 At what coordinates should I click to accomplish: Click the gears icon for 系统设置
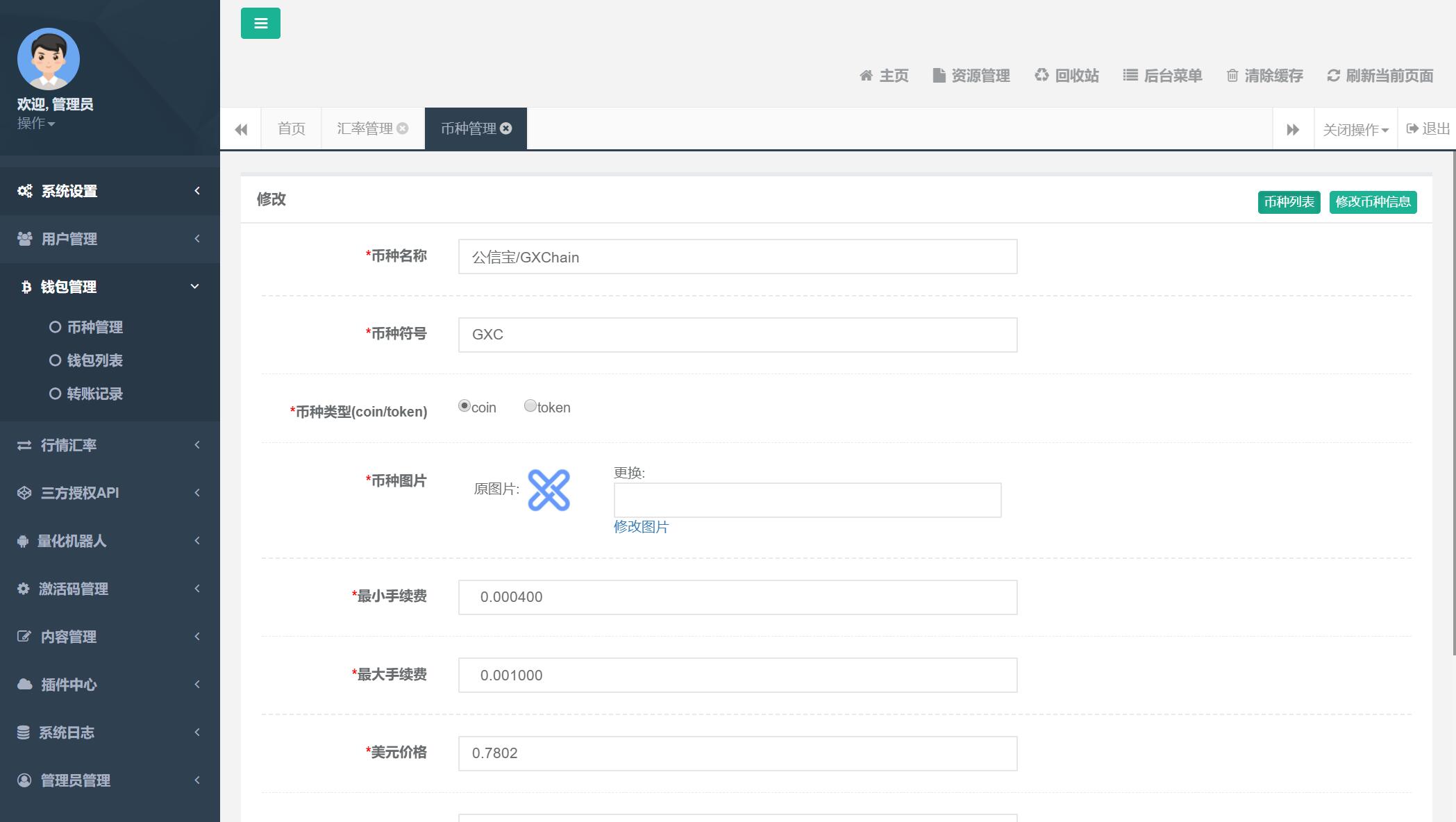pos(24,191)
